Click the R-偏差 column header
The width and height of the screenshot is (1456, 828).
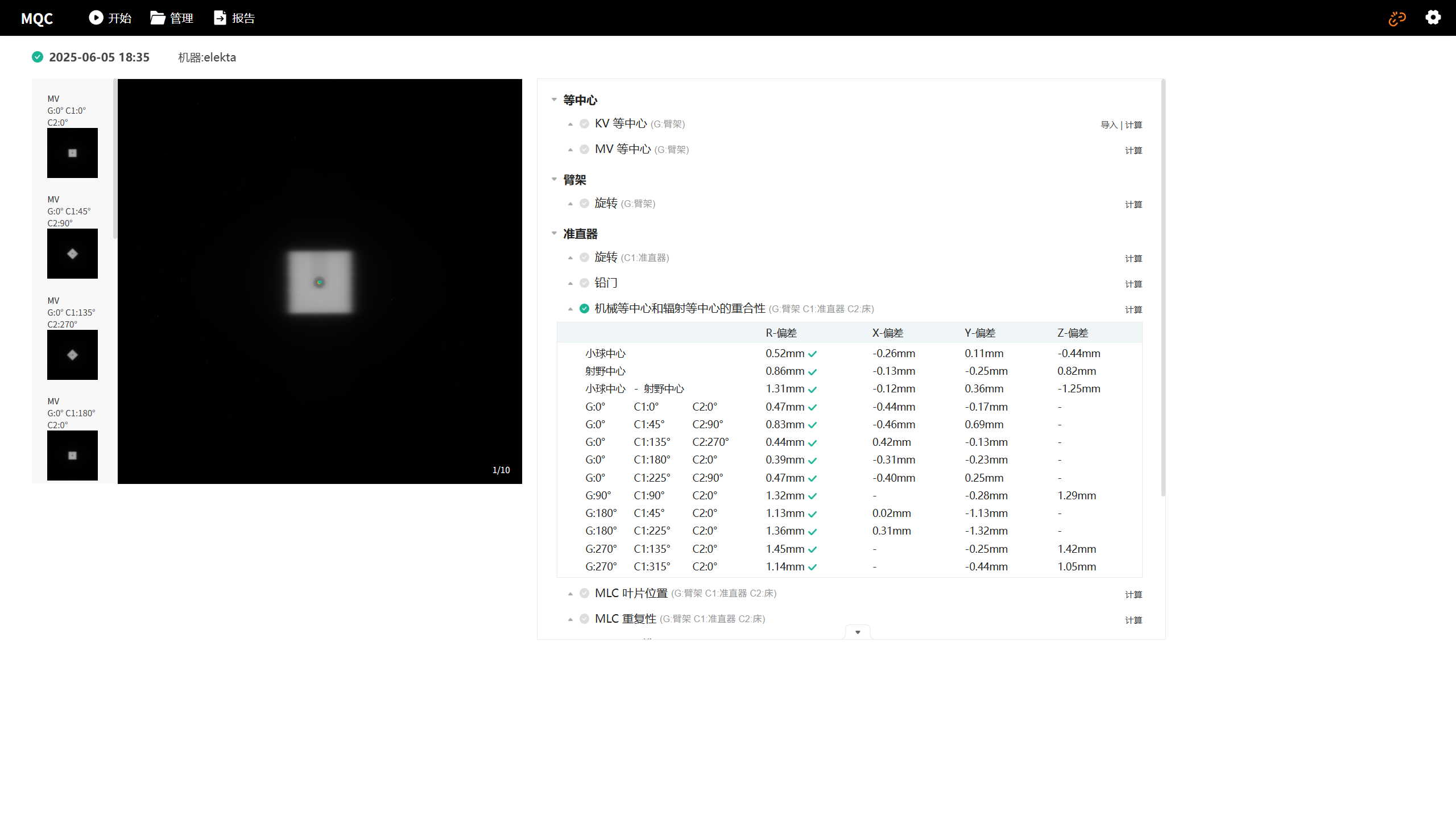(x=781, y=333)
